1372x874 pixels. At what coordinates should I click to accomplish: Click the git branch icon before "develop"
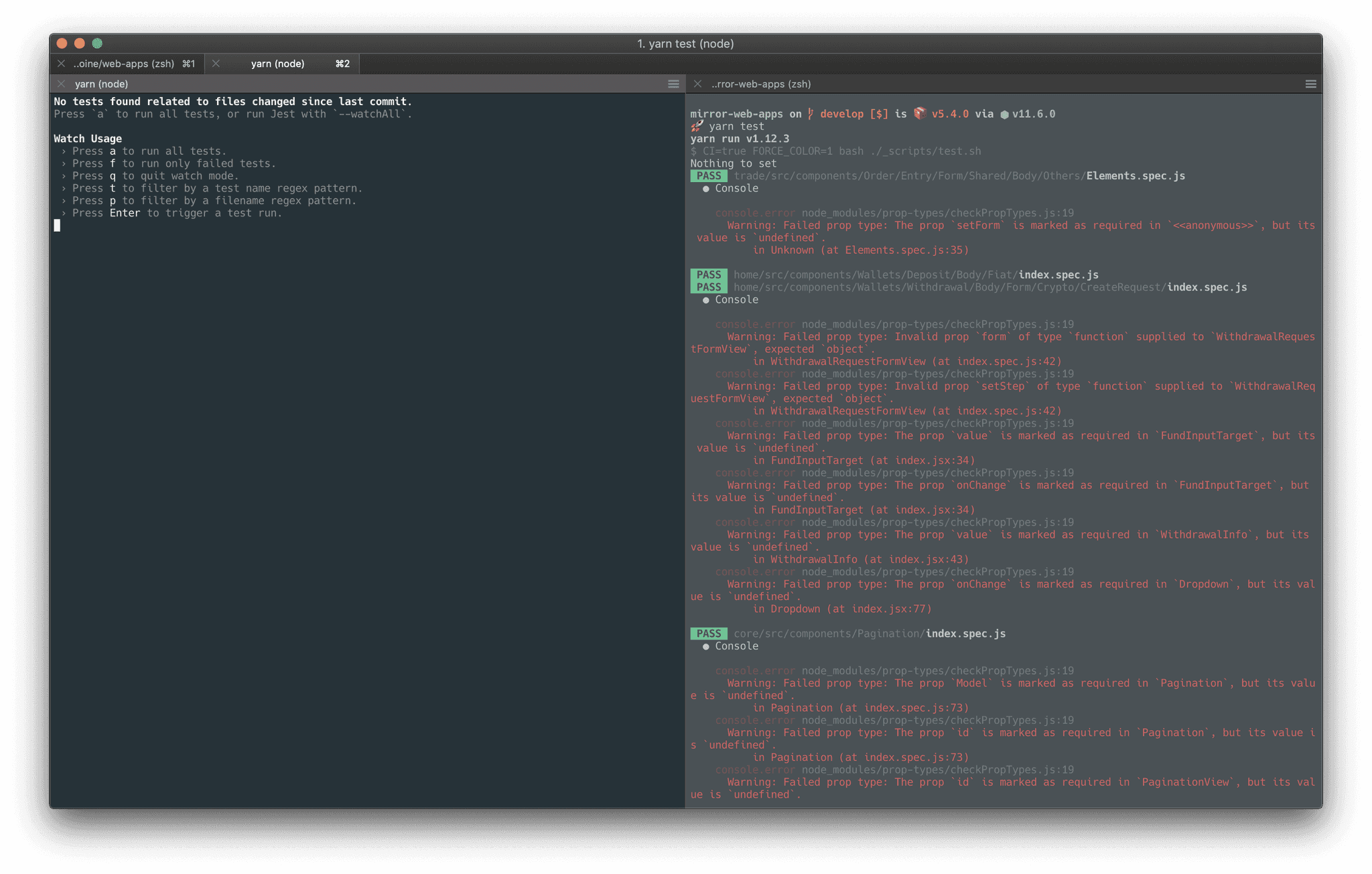(x=811, y=114)
